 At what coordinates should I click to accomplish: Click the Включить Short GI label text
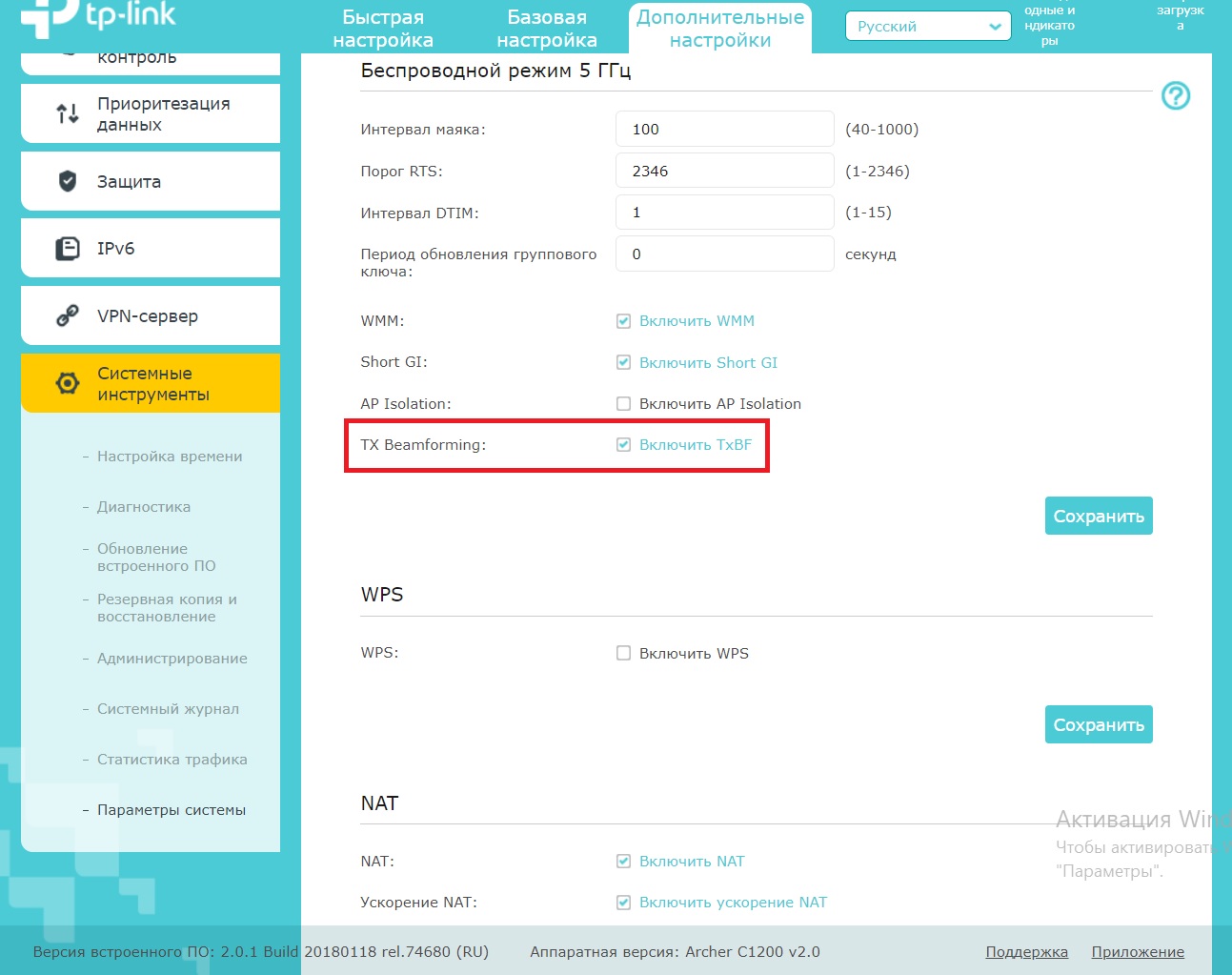click(708, 362)
